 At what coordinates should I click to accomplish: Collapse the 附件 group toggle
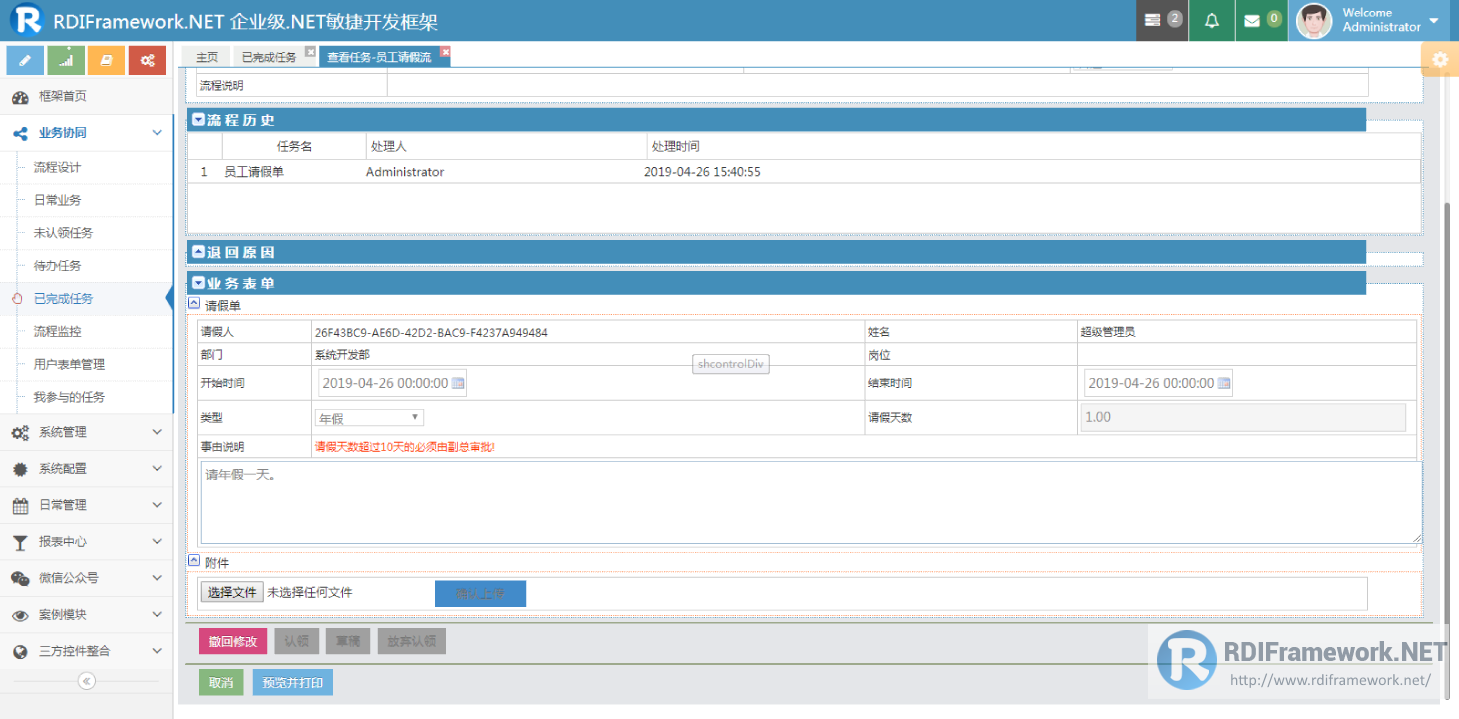194,561
